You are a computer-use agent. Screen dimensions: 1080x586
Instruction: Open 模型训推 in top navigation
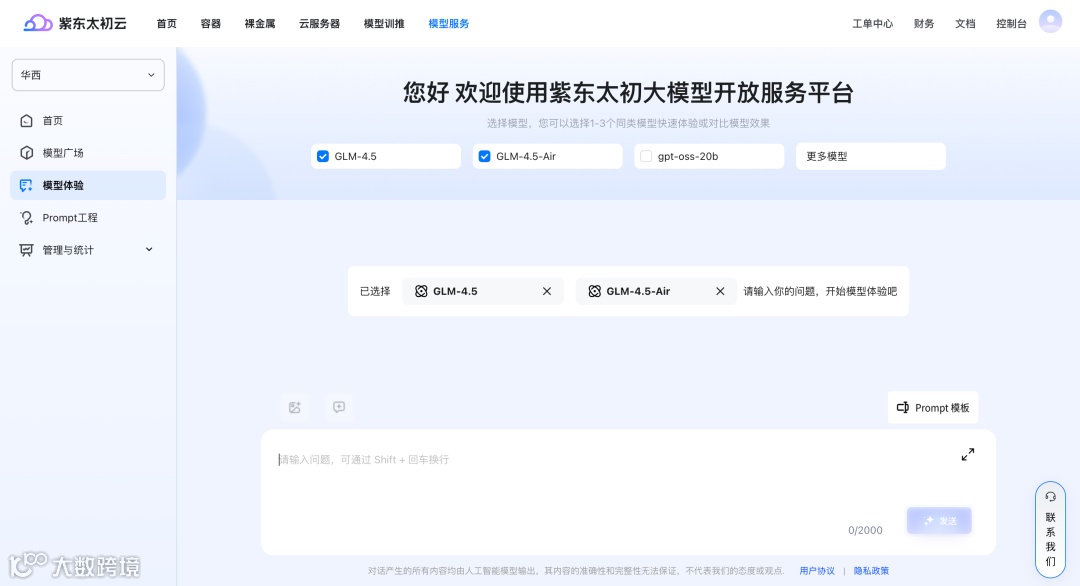click(384, 23)
